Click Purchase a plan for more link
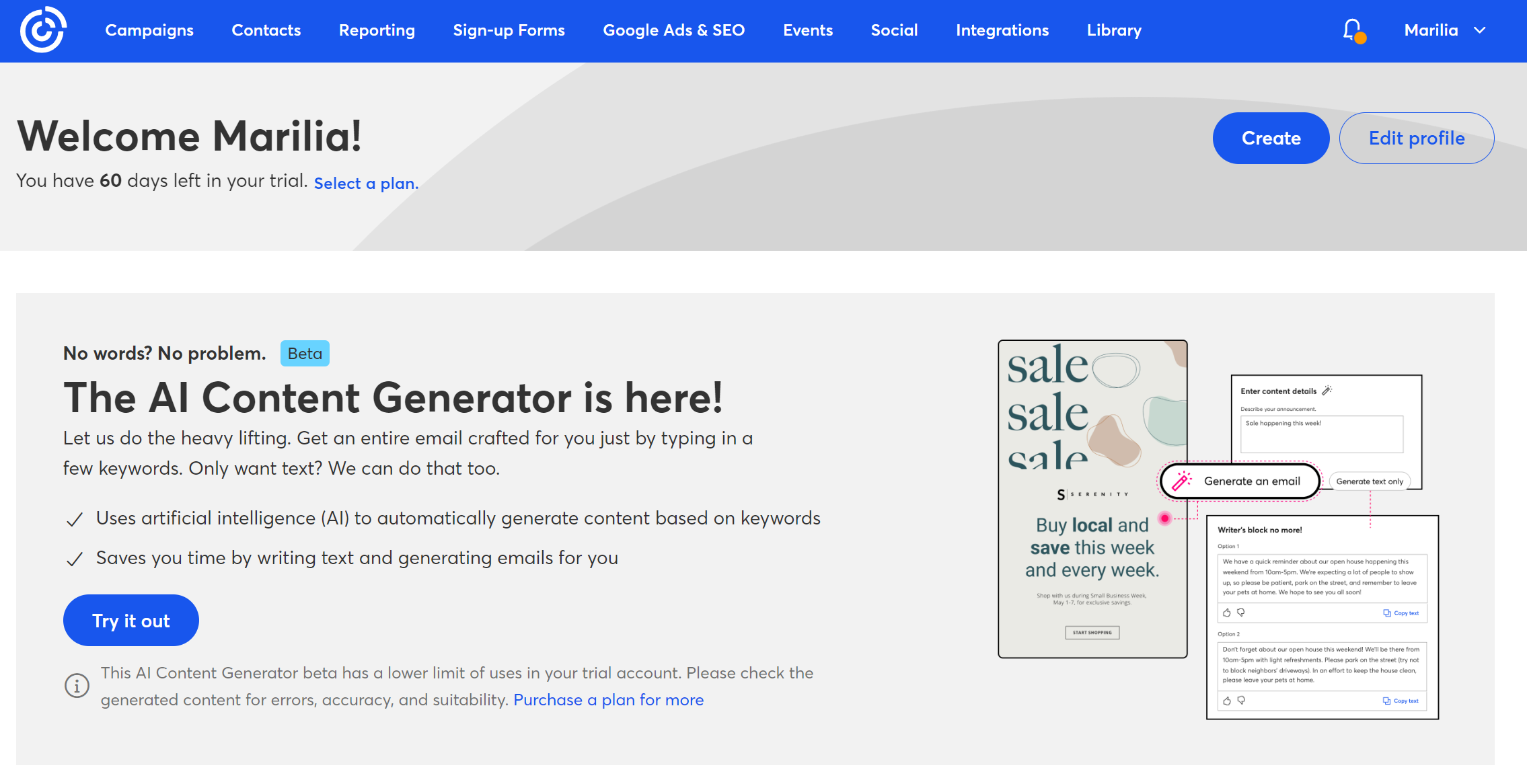1527x784 pixels. pos(608,700)
